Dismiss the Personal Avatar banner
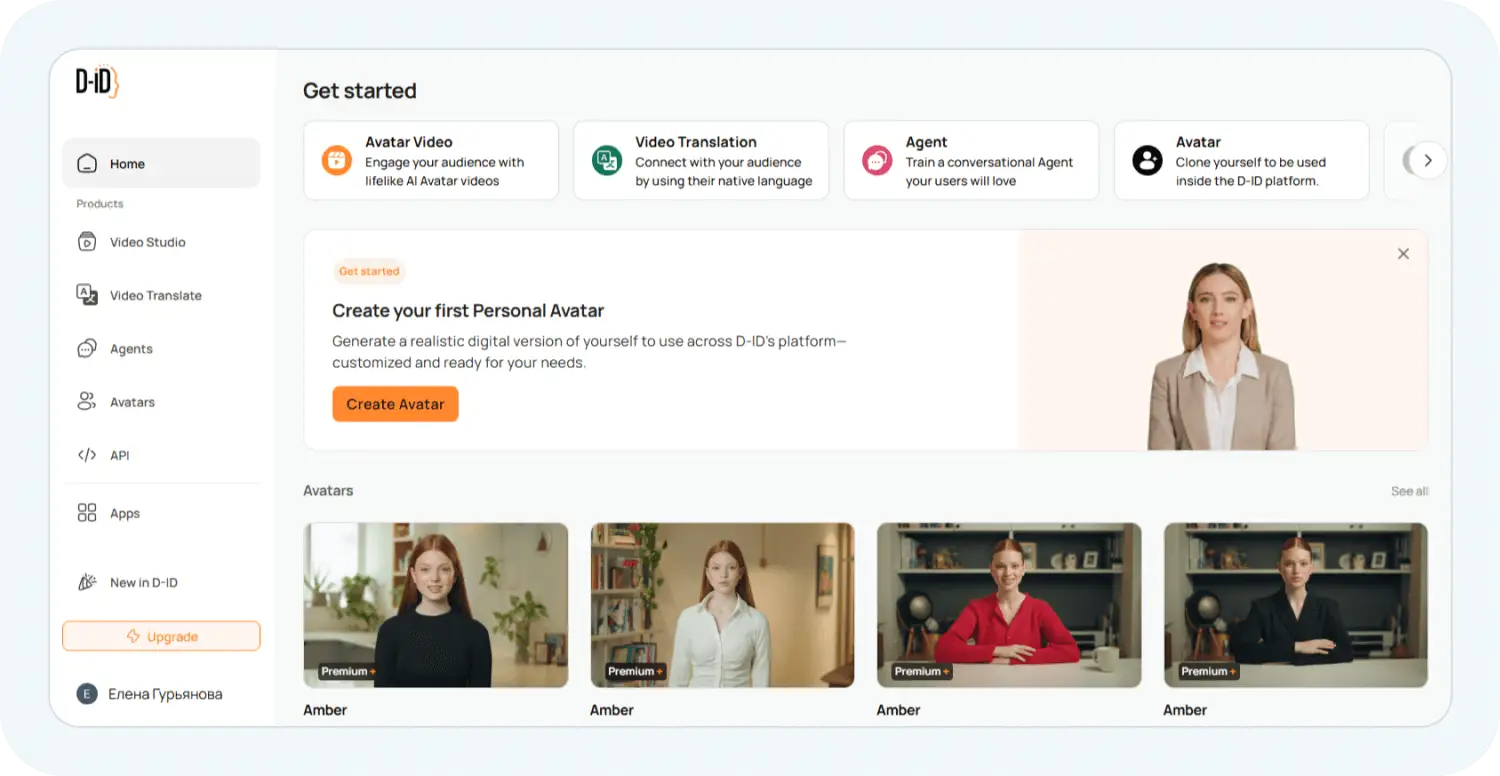 click(1403, 254)
